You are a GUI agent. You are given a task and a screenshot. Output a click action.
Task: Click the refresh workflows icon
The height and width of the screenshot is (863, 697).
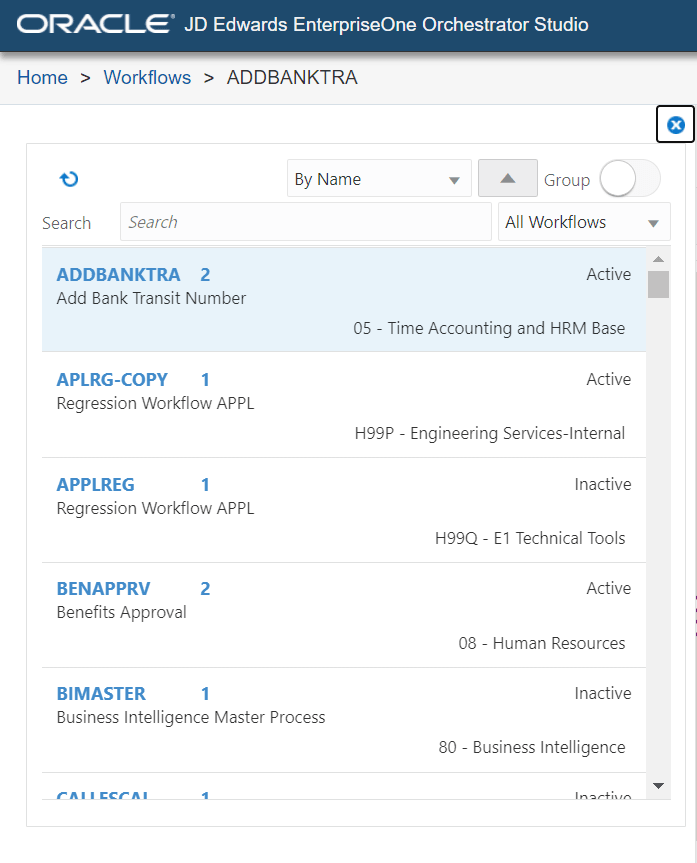point(69,179)
